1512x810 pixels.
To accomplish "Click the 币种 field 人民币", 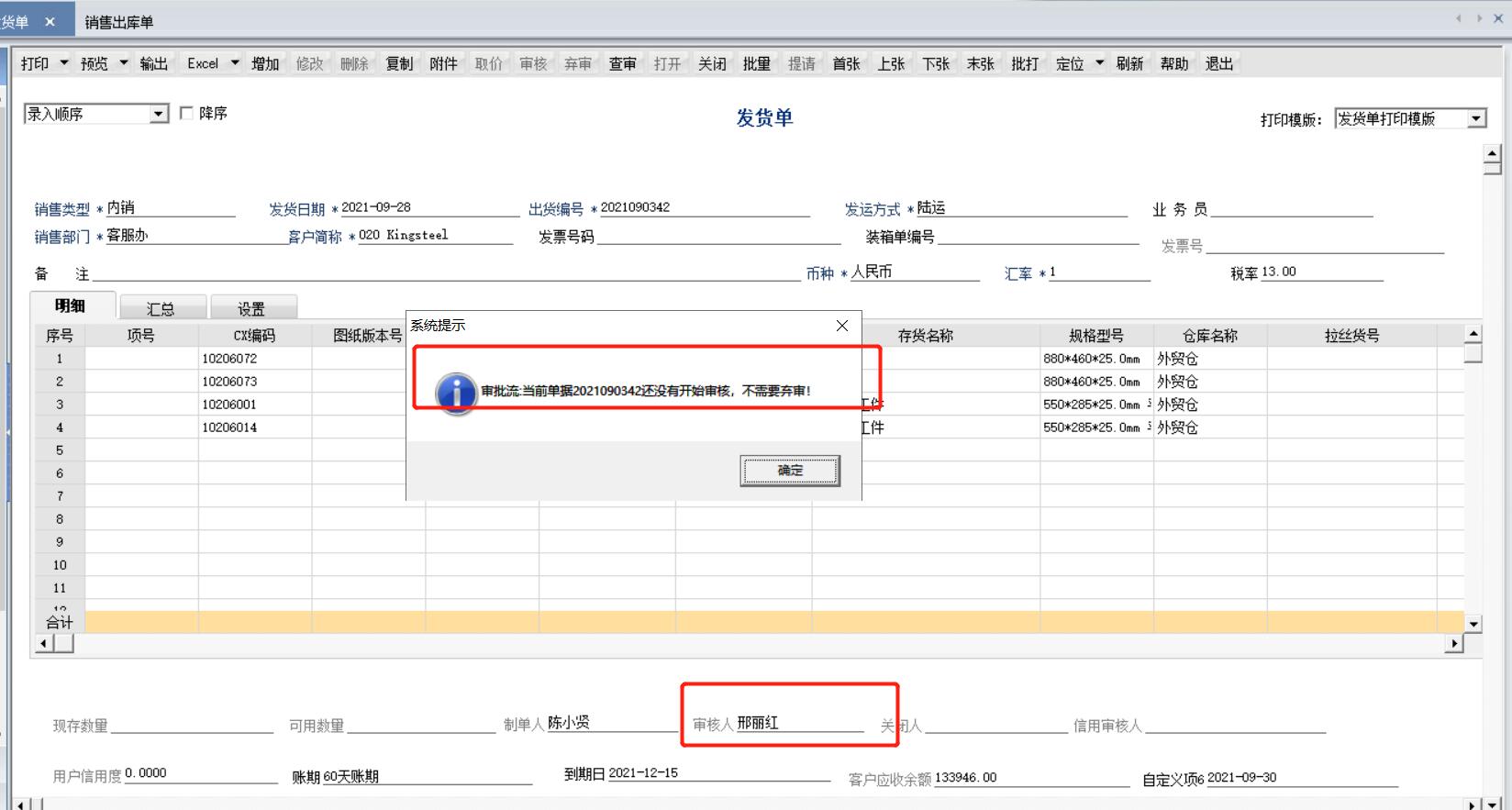I will point(915,272).
